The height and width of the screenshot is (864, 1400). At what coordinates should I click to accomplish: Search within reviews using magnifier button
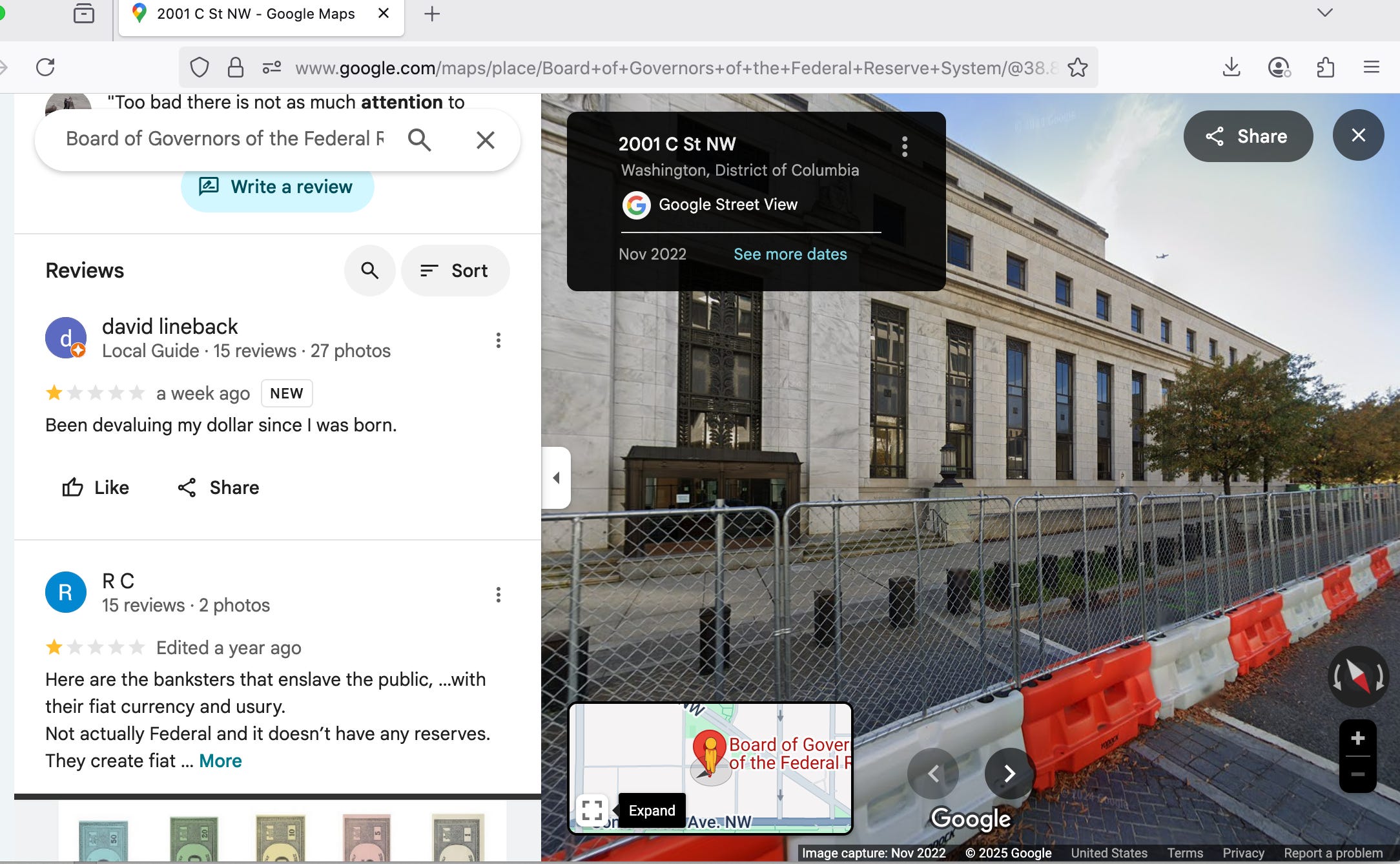[369, 271]
